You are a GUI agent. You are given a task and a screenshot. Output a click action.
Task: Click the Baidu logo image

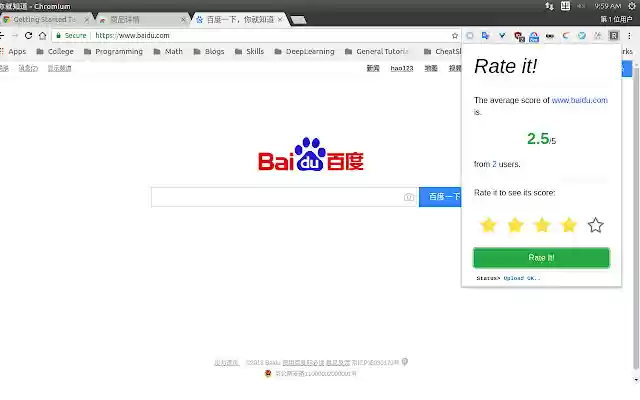311,154
